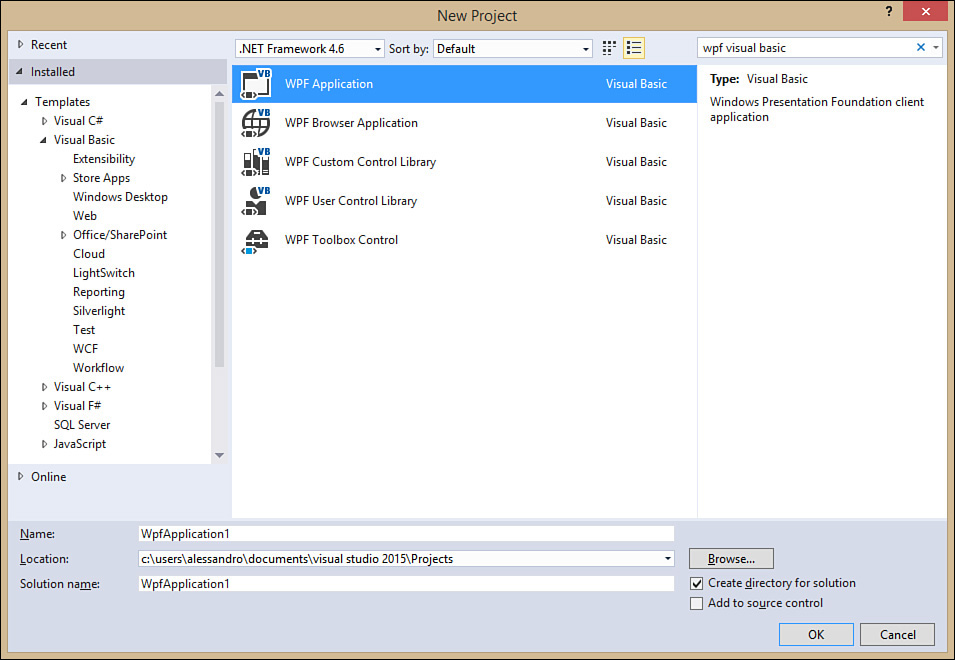Open the .NET Framework 4.6 dropdown

pos(310,48)
